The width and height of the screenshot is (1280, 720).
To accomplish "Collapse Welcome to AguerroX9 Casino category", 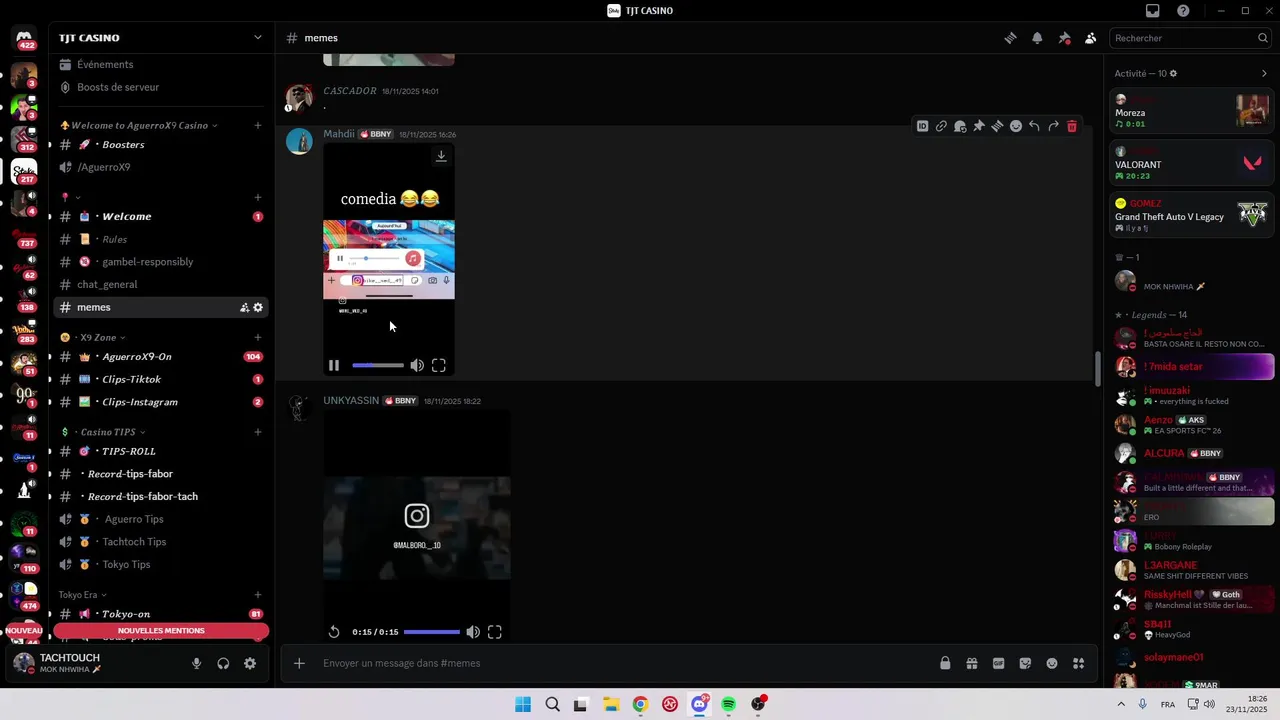I will click(139, 125).
